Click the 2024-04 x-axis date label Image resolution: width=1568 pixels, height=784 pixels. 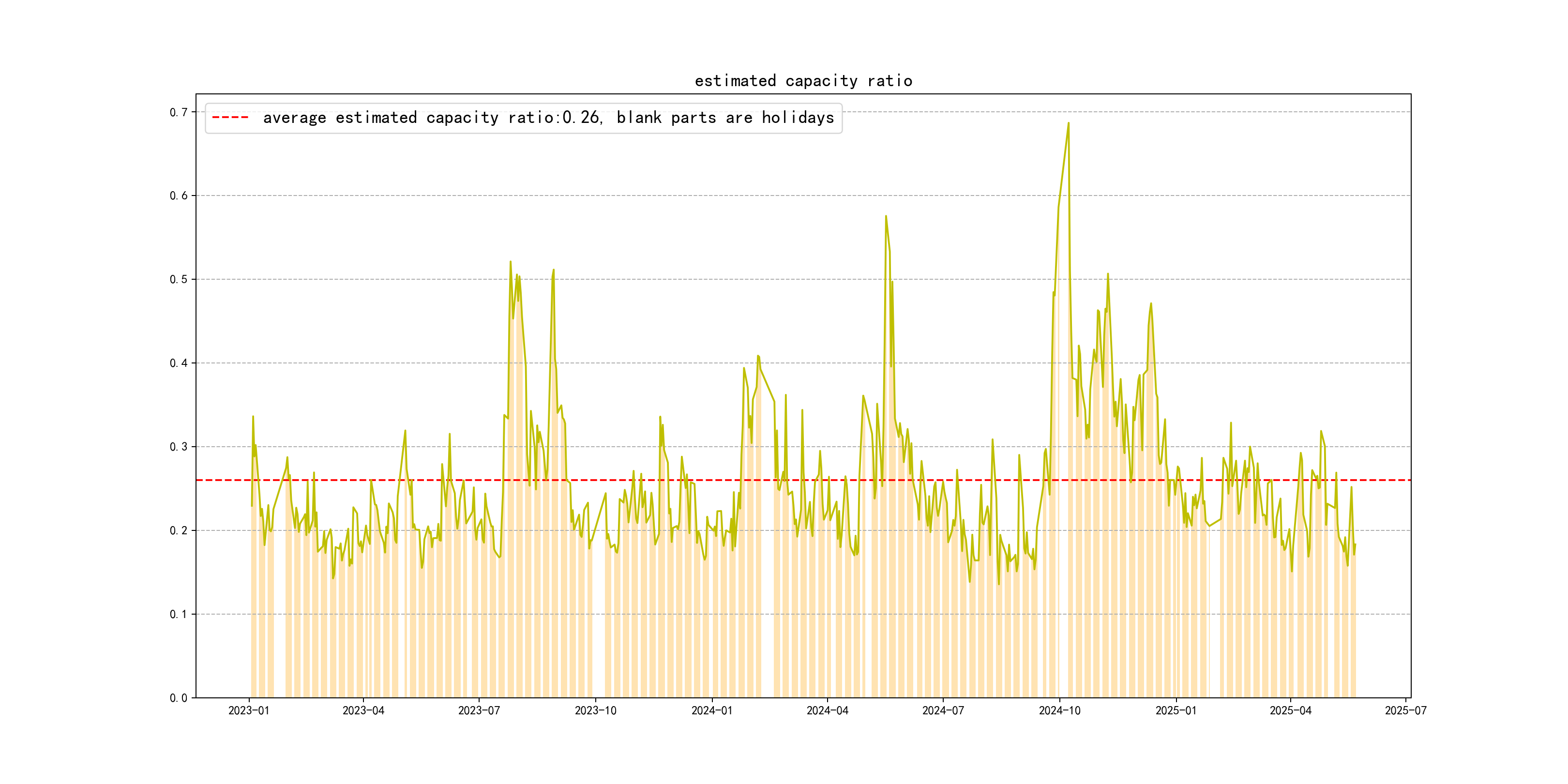pyautogui.click(x=827, y=711)
